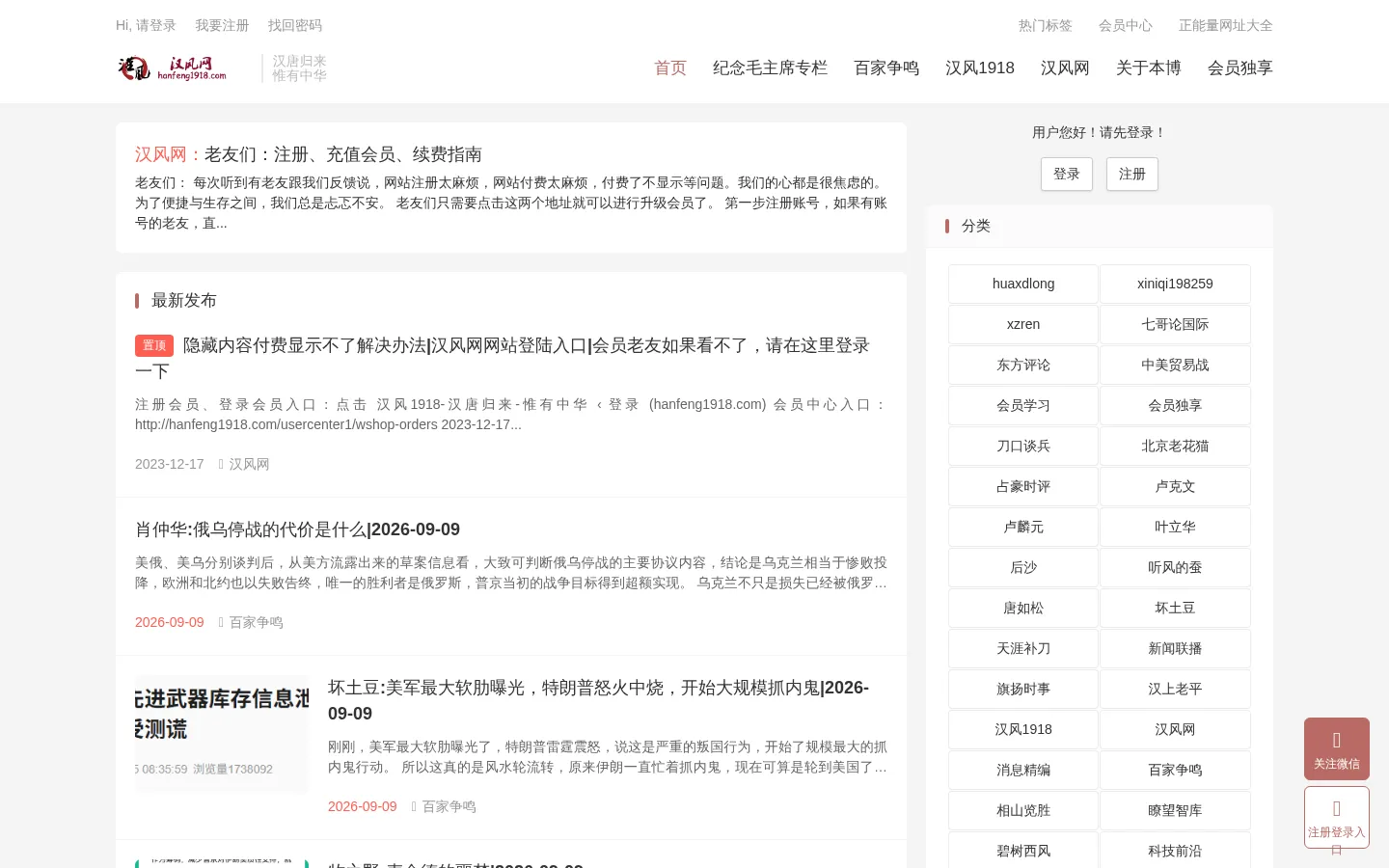The width and height of the screenshot is (1389, 868).
Task: Select the 后沙 category
Action: pos(1023,567)
